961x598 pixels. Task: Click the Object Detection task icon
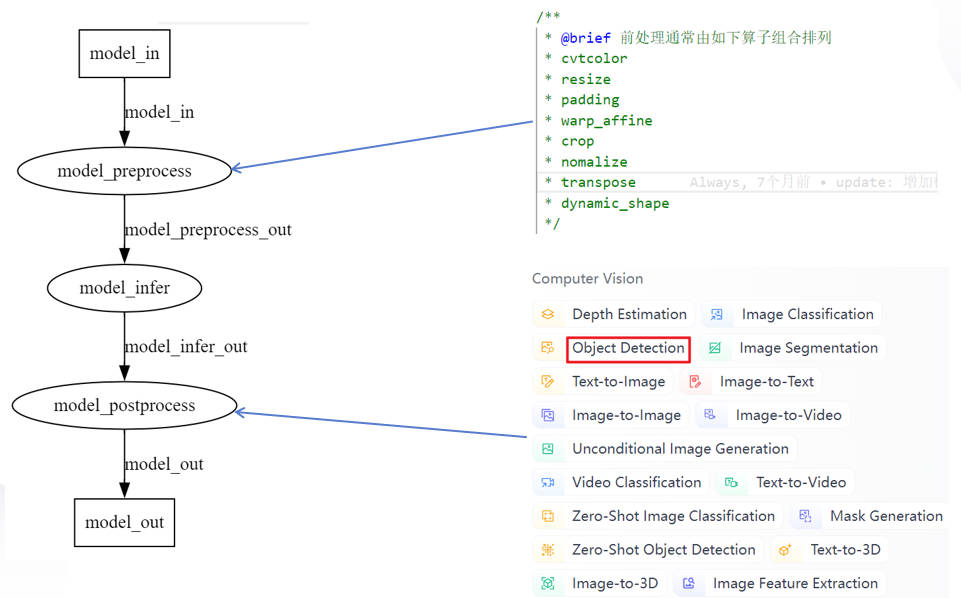click(x=548, y=348)
